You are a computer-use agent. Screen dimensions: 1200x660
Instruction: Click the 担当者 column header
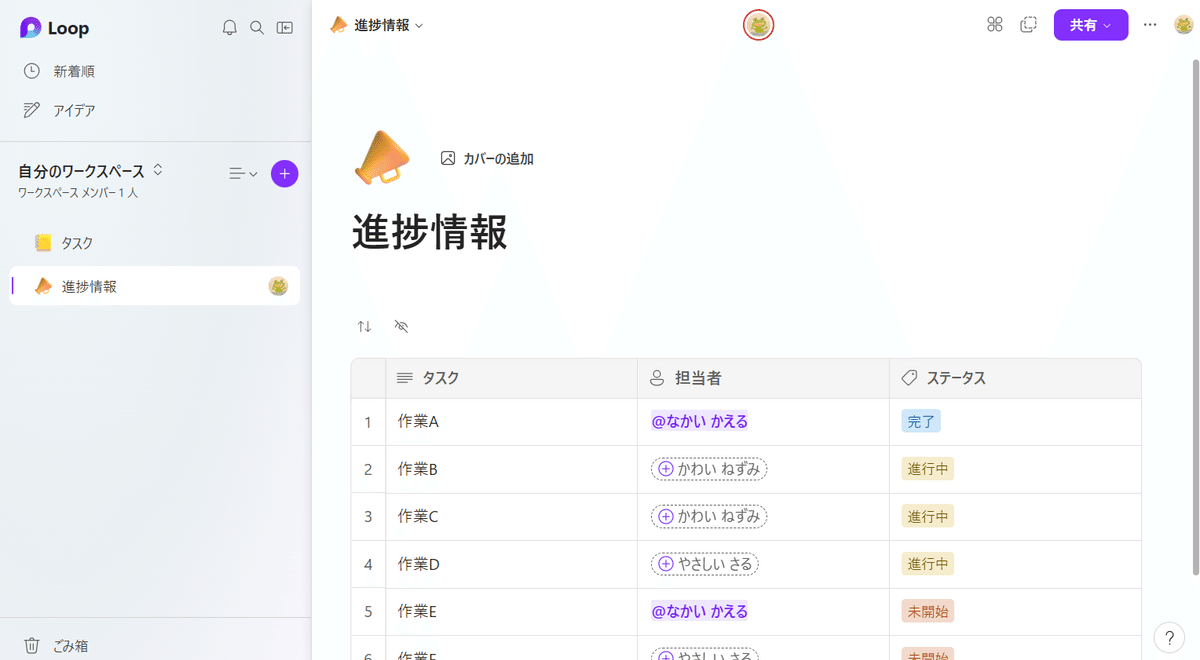pos(763,378)
